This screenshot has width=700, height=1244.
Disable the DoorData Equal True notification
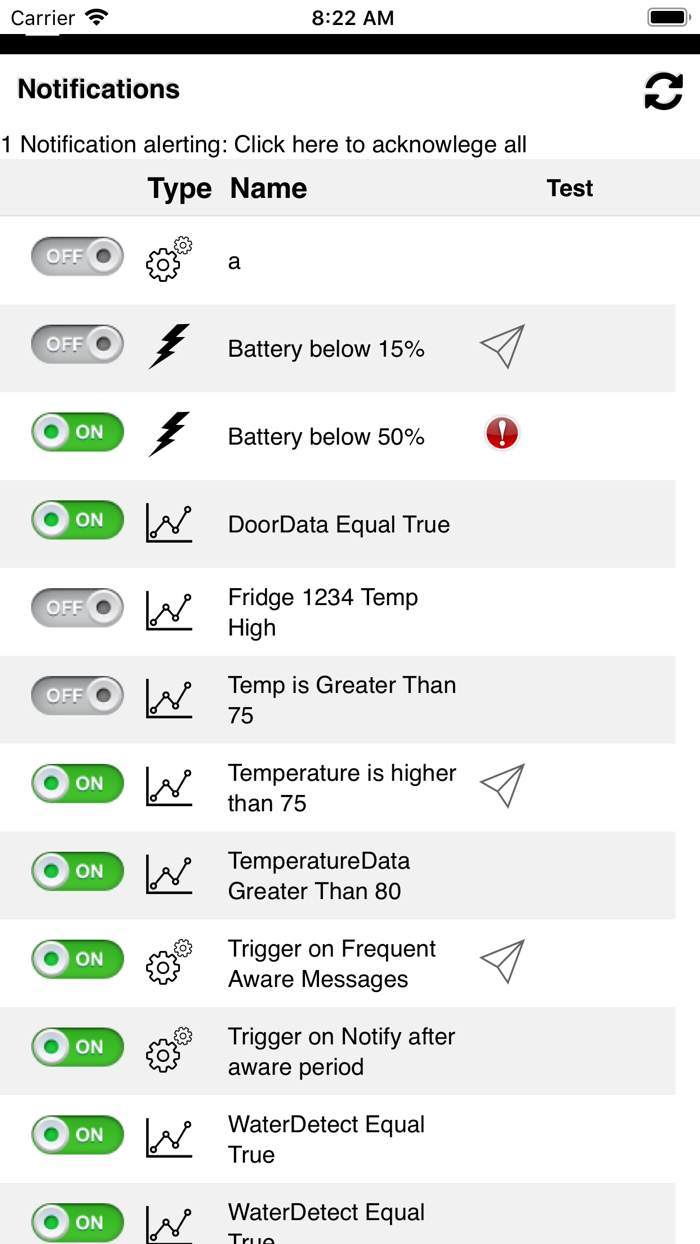coord(77,520)
